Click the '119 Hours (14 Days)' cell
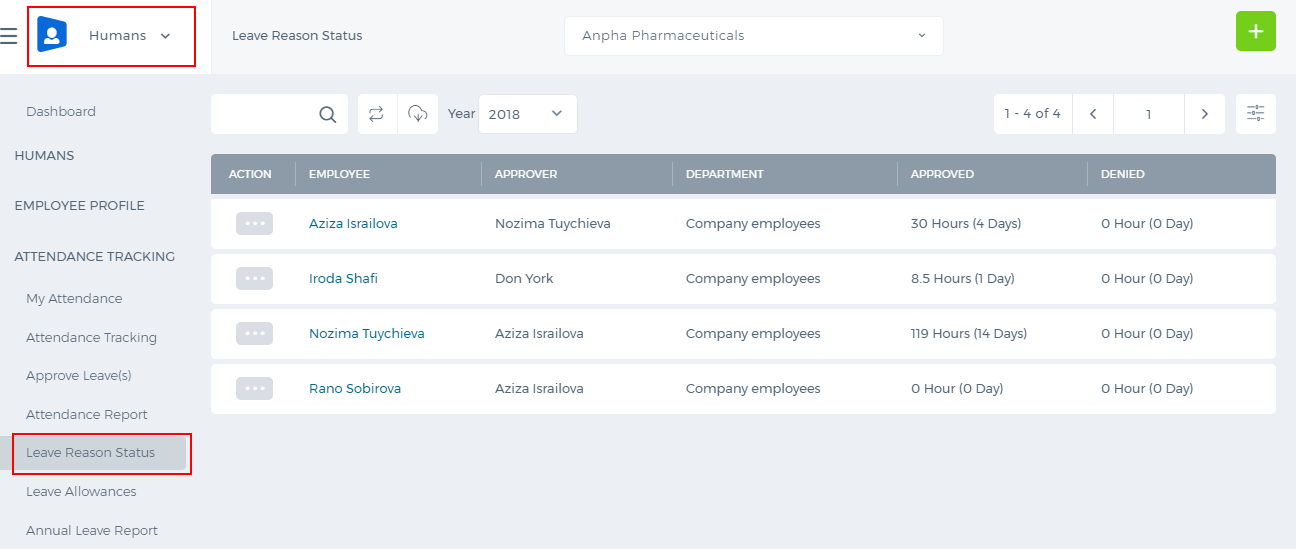Image resolution: width=1296 pixels, height=549 pixels. [969, 334]
